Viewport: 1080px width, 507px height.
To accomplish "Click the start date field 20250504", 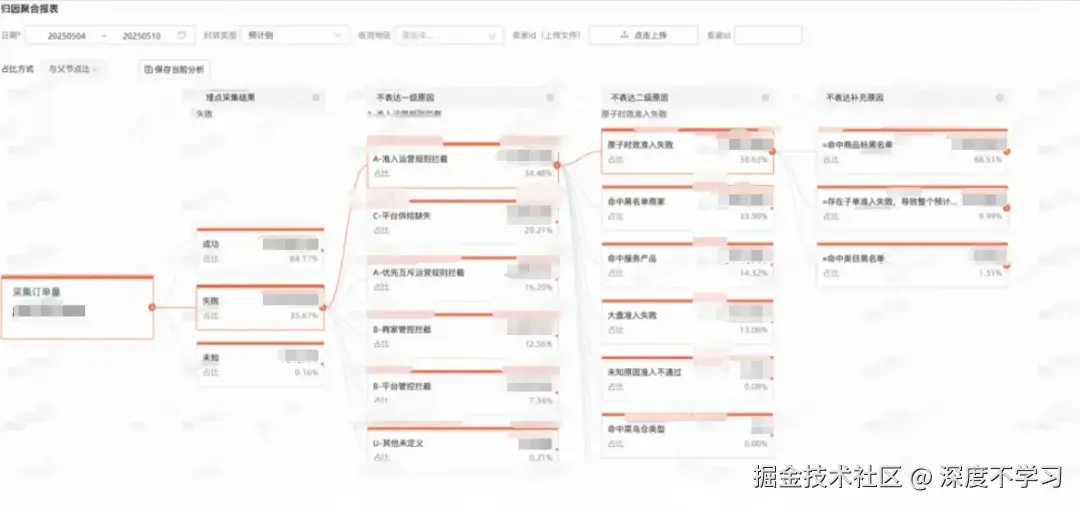I will click(67, 35).
